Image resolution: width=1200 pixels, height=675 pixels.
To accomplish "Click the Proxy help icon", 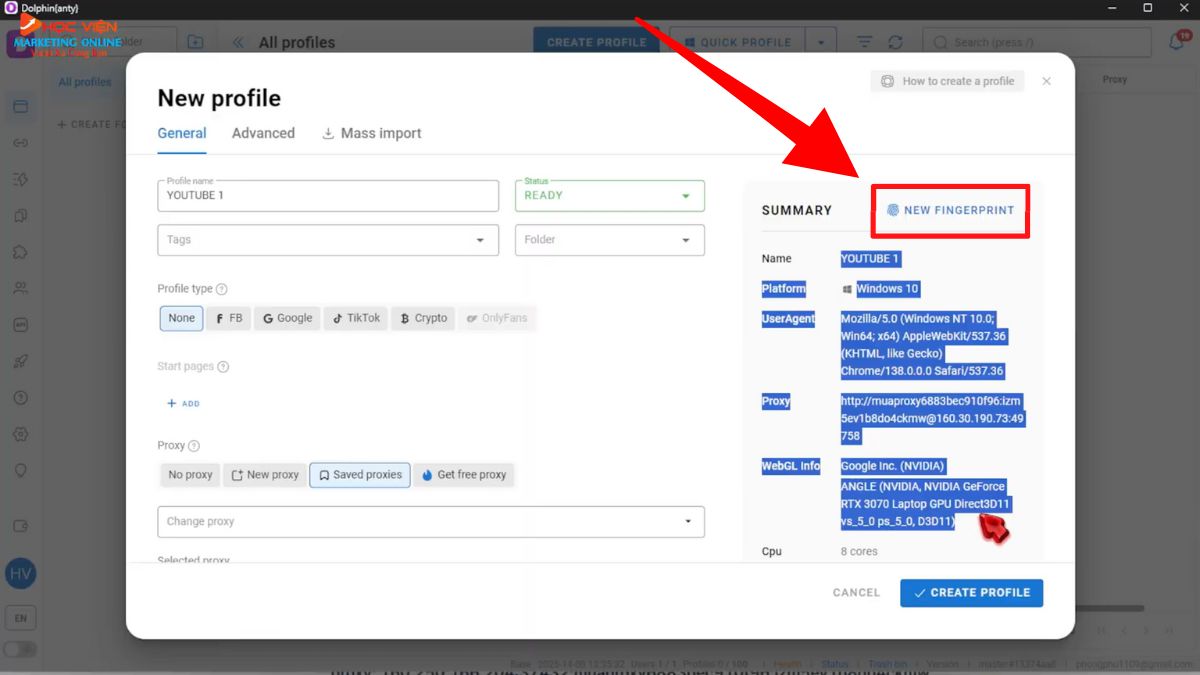I will 194,446.
